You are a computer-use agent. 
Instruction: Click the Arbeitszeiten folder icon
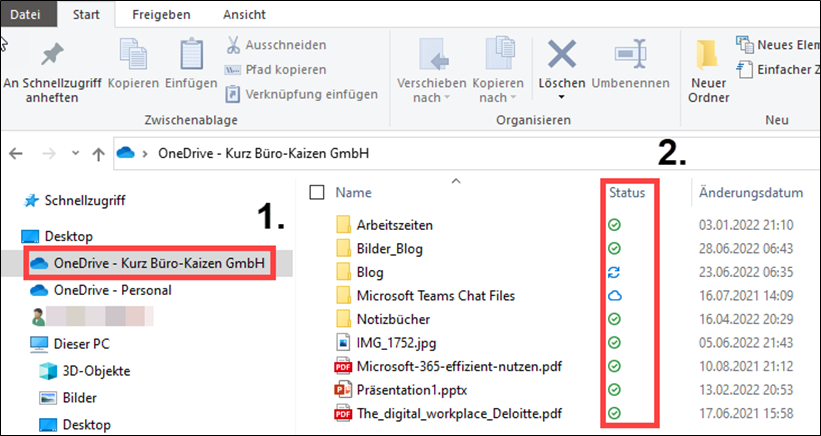[x=343, y=225]
